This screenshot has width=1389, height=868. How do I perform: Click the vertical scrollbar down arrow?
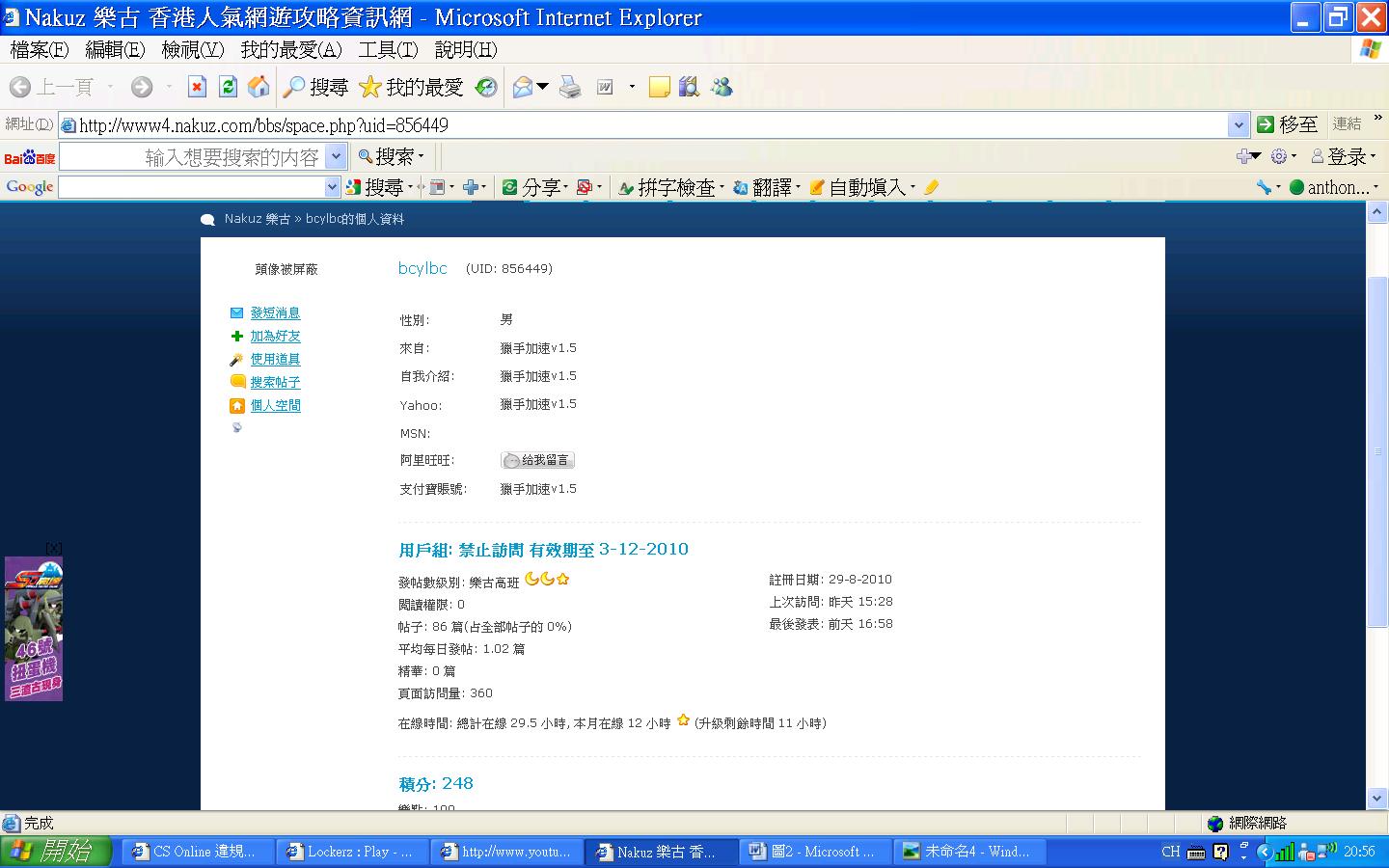1377,798
